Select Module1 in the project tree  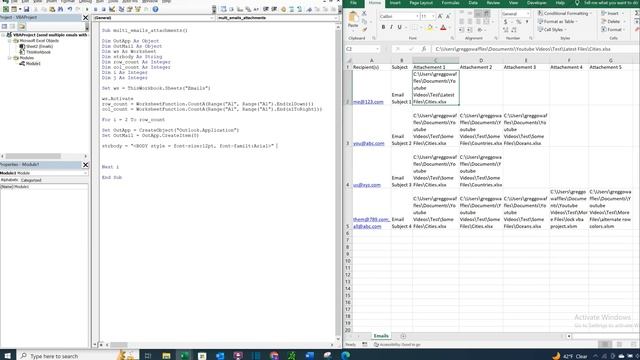[x=33, y=64]
